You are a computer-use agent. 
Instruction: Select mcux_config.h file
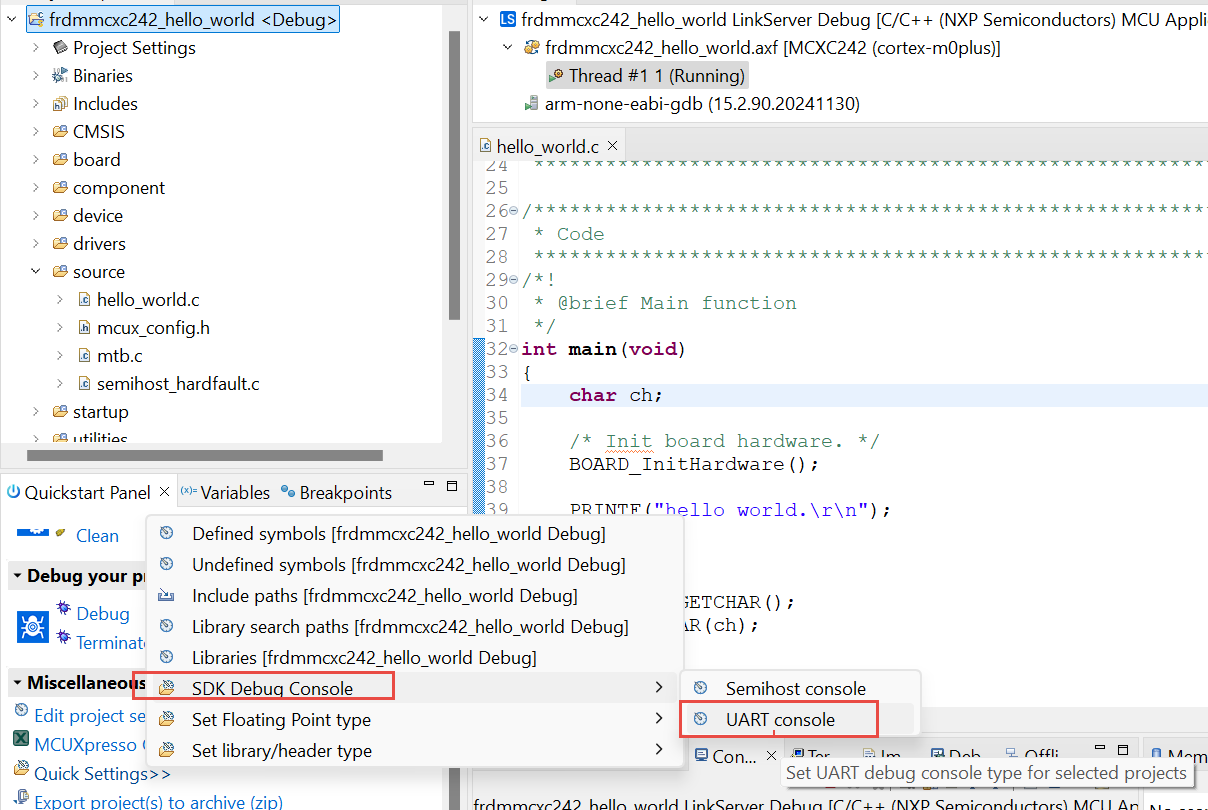tap(153, 327)
